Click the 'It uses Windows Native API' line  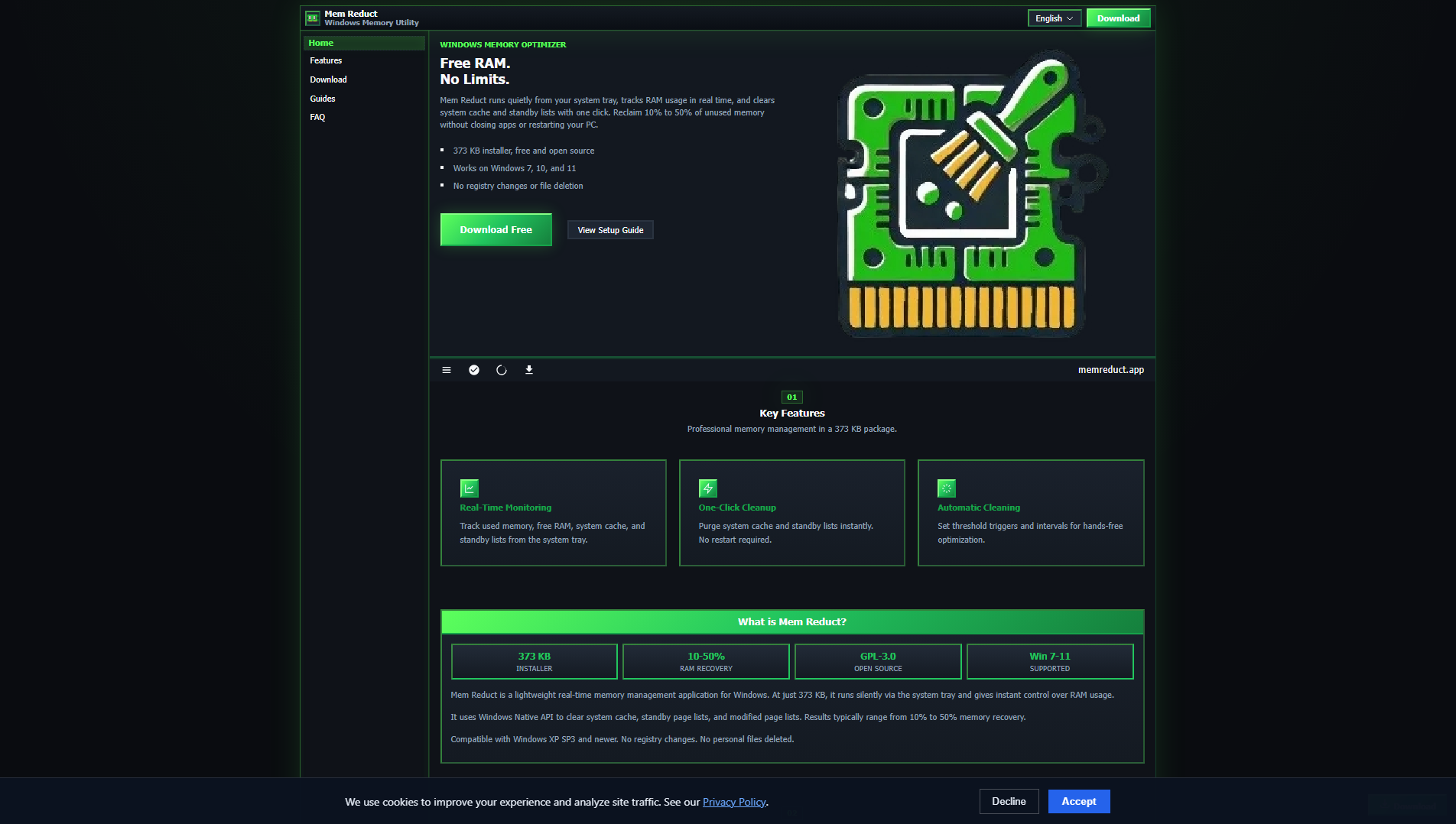(x=738, y=717)
